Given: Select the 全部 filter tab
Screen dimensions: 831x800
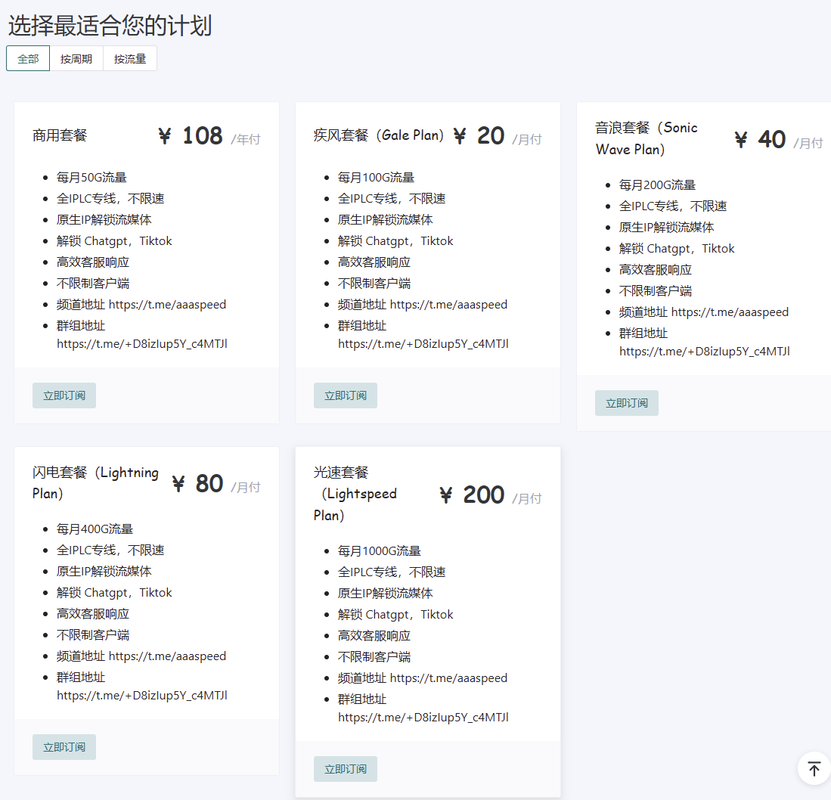Looking at the screenshot, I should pos(28,58).
